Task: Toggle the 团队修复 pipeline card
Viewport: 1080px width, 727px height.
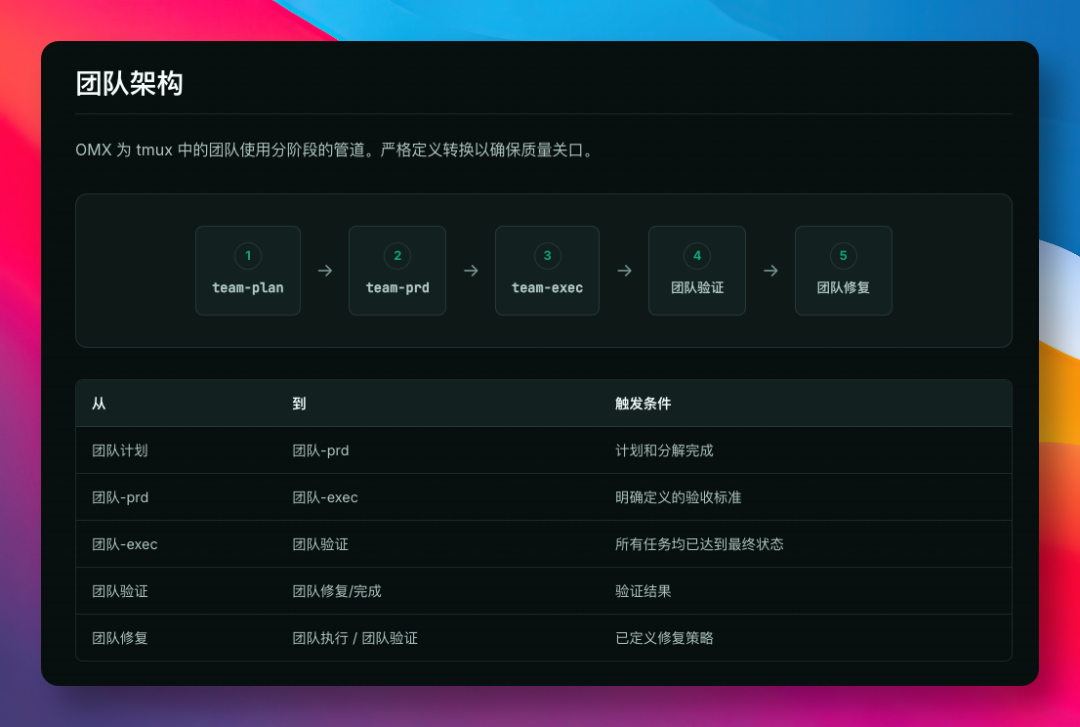Action: coord(843,270)
